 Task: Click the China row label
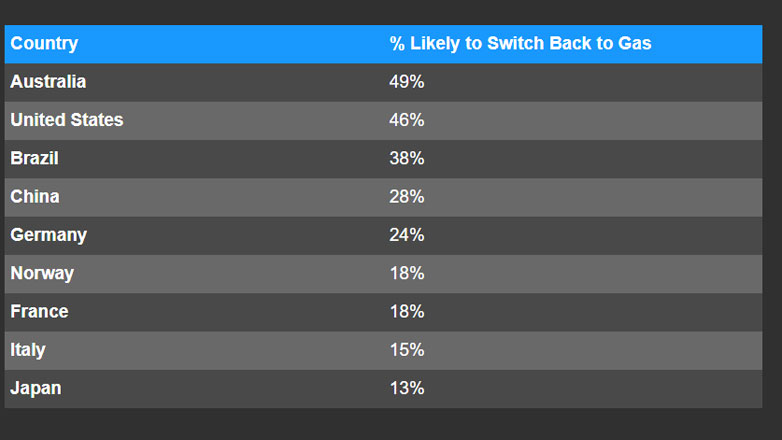(x=35, y=197)
